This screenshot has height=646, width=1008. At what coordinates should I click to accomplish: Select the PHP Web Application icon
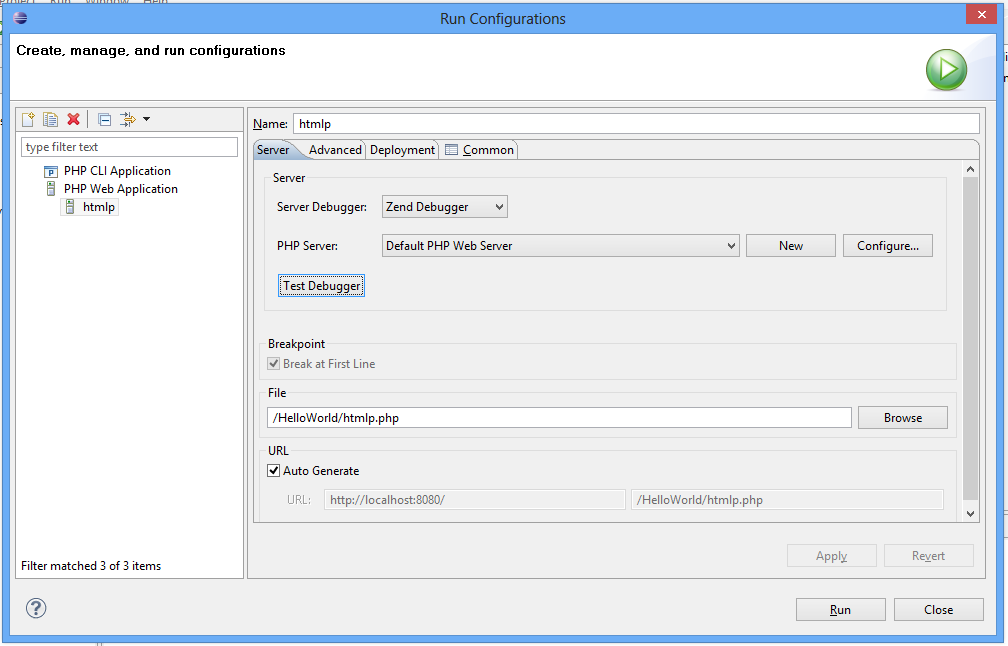click(x=51, y=189)
